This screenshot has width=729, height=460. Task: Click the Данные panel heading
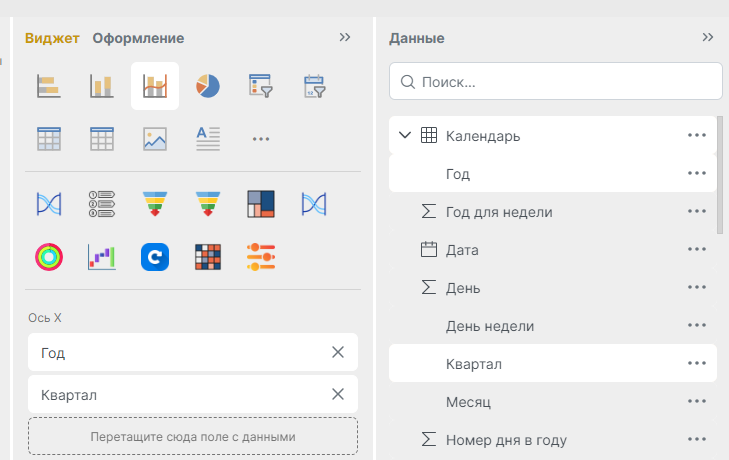(x=417, y=38)
